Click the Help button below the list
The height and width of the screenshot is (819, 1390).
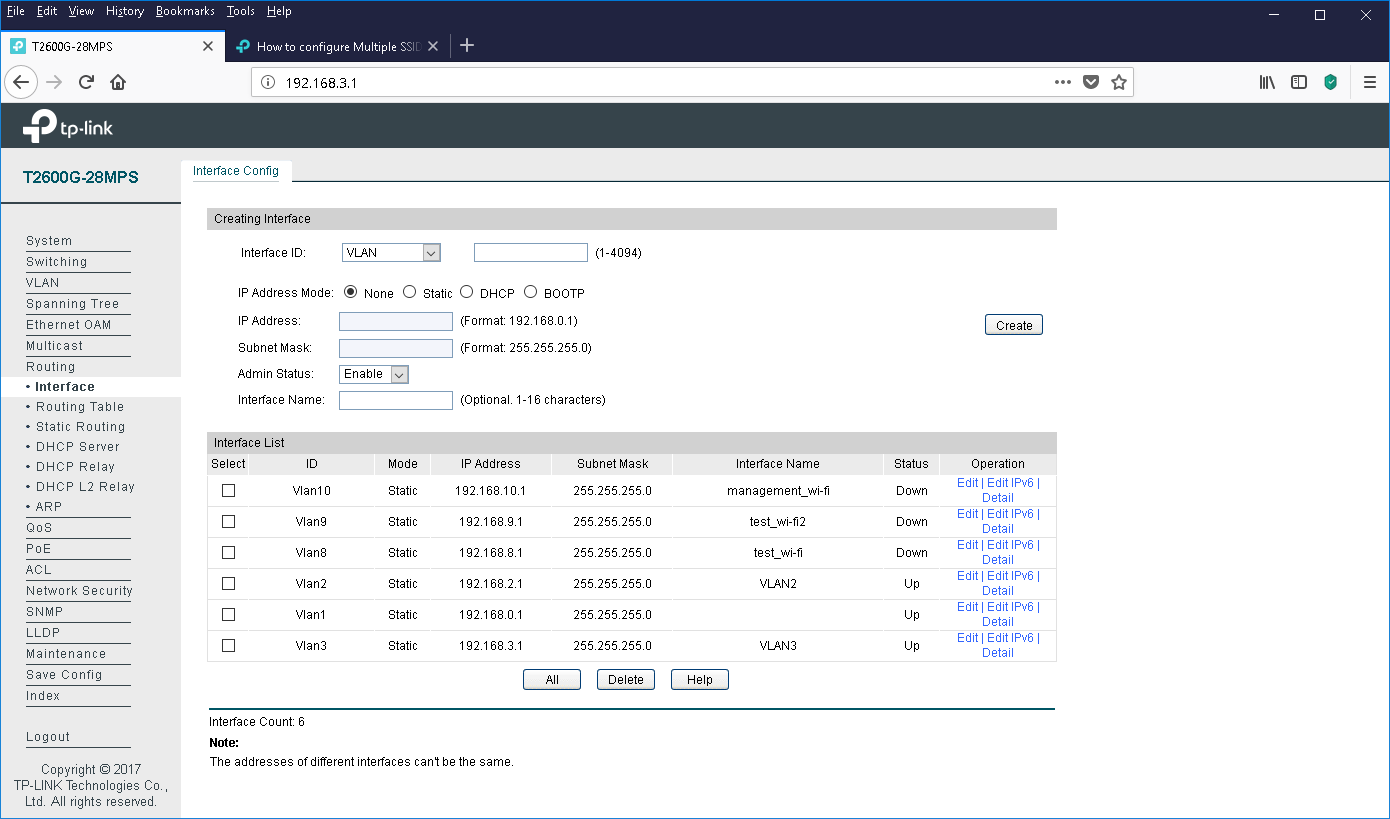click(700, 680)
